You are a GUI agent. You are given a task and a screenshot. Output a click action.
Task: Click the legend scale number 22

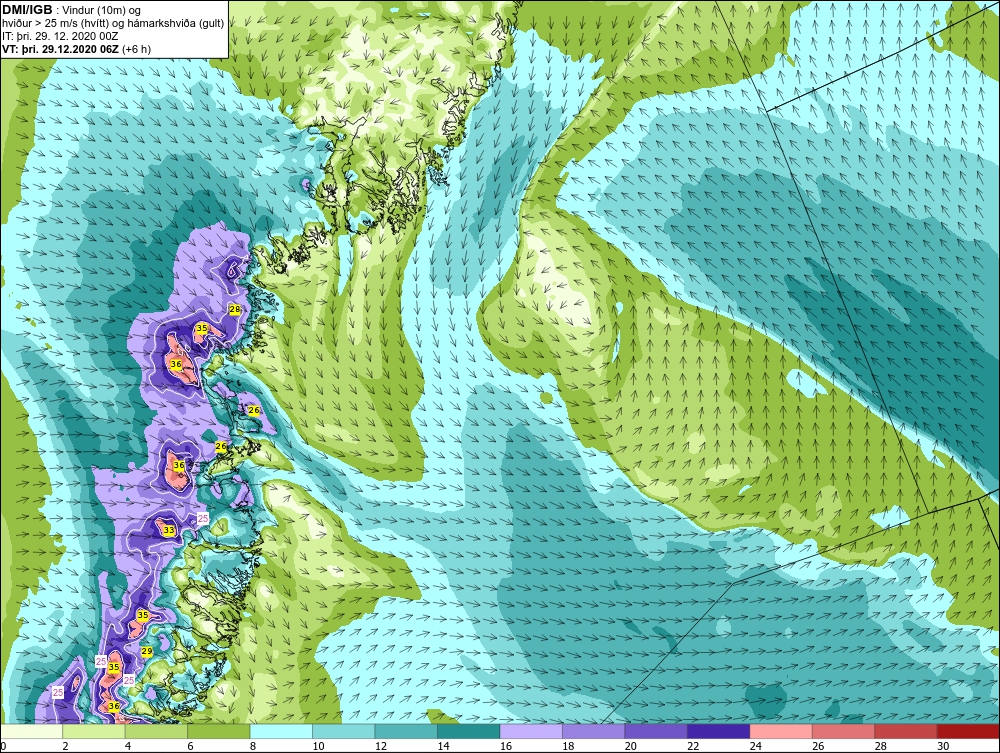pyautogui.click(x=693, y=746)
